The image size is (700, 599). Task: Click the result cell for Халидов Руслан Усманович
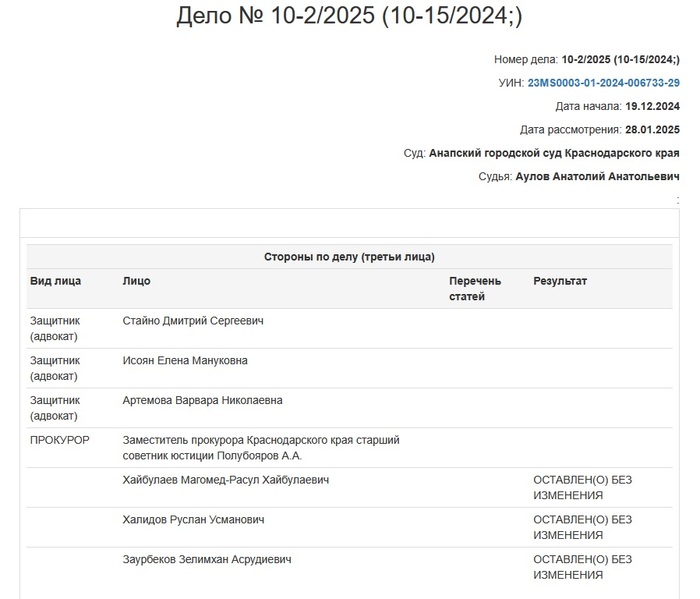583,527
